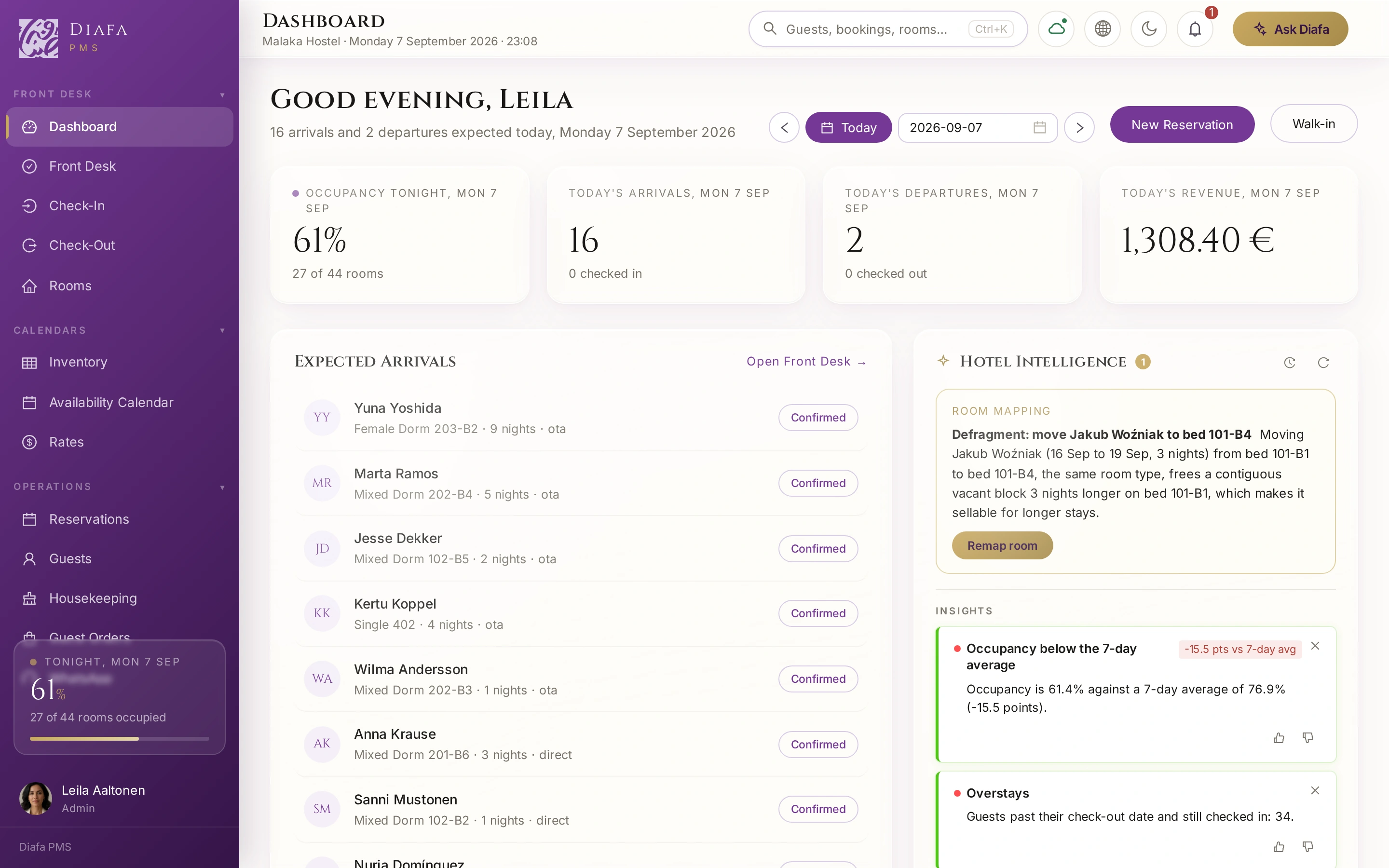Viewport: 1389px width, 868px height.
Task: Open Housekeeping in sidebar
Action: tap(120, 598)
